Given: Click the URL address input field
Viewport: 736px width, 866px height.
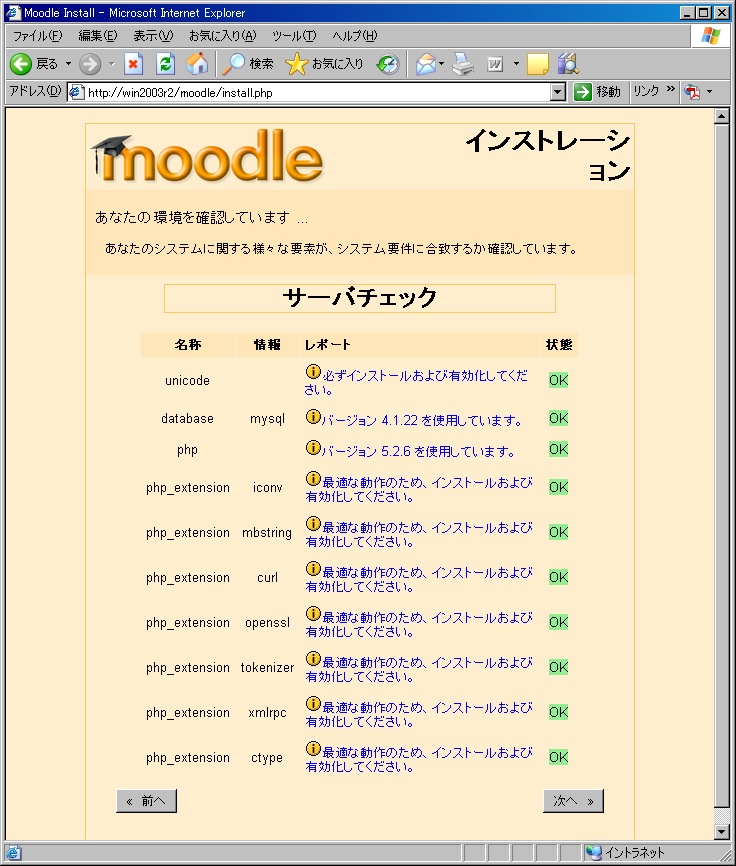Looking at the screenshot, I should tap(319, 92).
